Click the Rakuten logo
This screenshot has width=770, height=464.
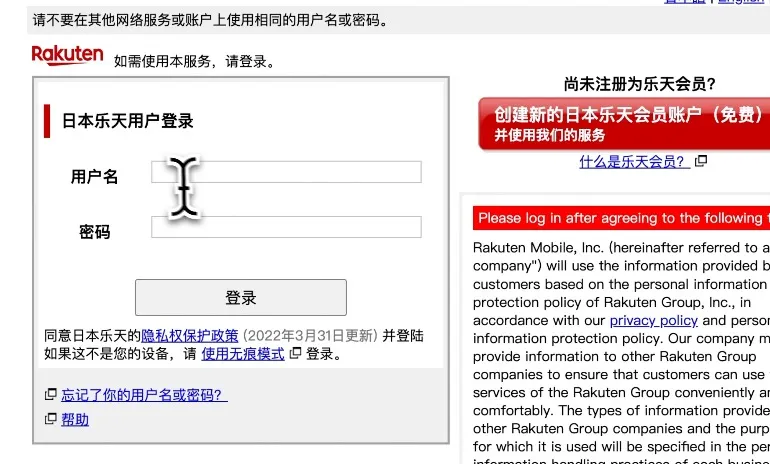click(67, 55)
